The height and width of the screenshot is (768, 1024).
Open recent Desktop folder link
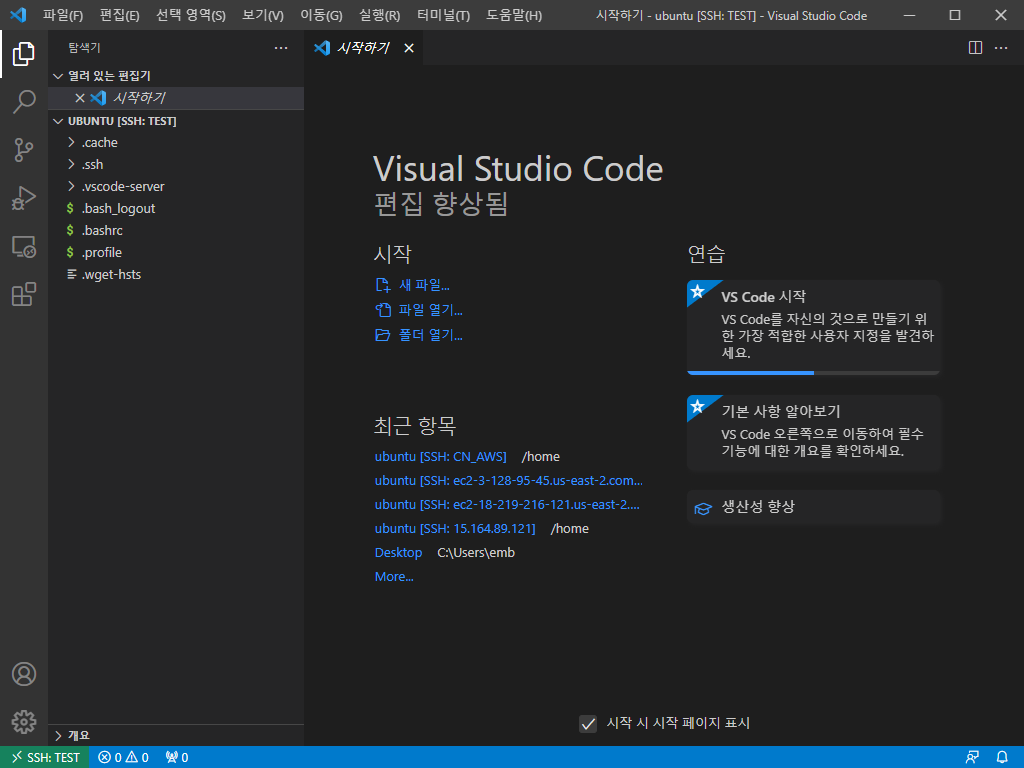[x=398, y=552]
